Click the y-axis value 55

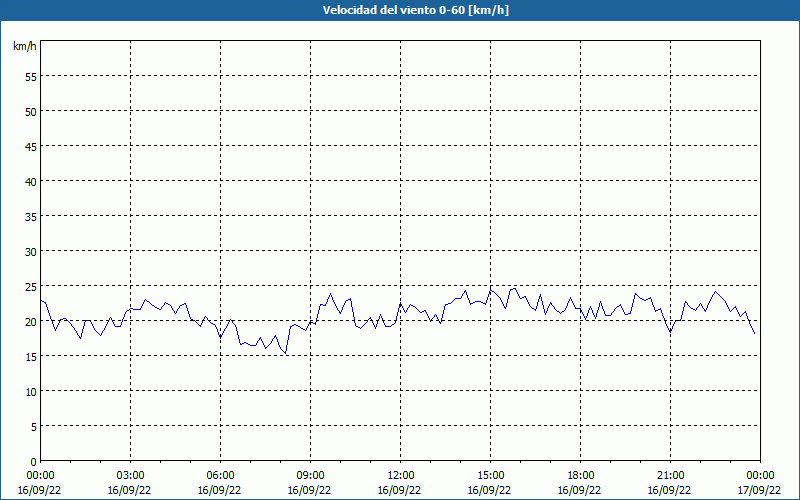point(31,78)
